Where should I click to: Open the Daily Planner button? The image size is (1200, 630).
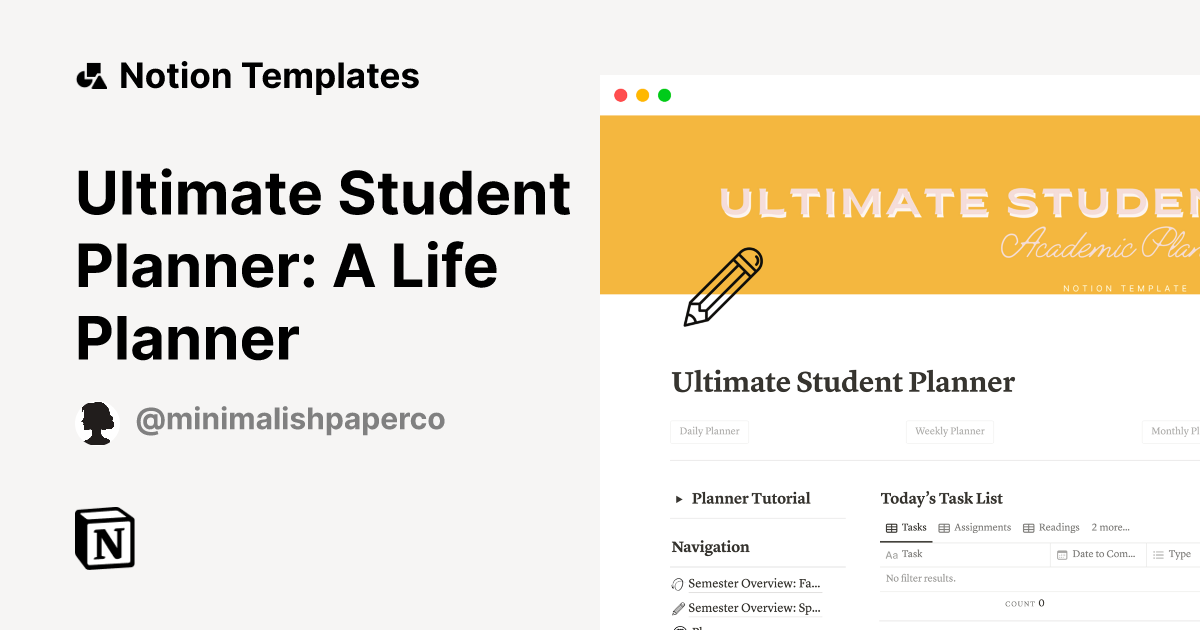tap(709, 431)
